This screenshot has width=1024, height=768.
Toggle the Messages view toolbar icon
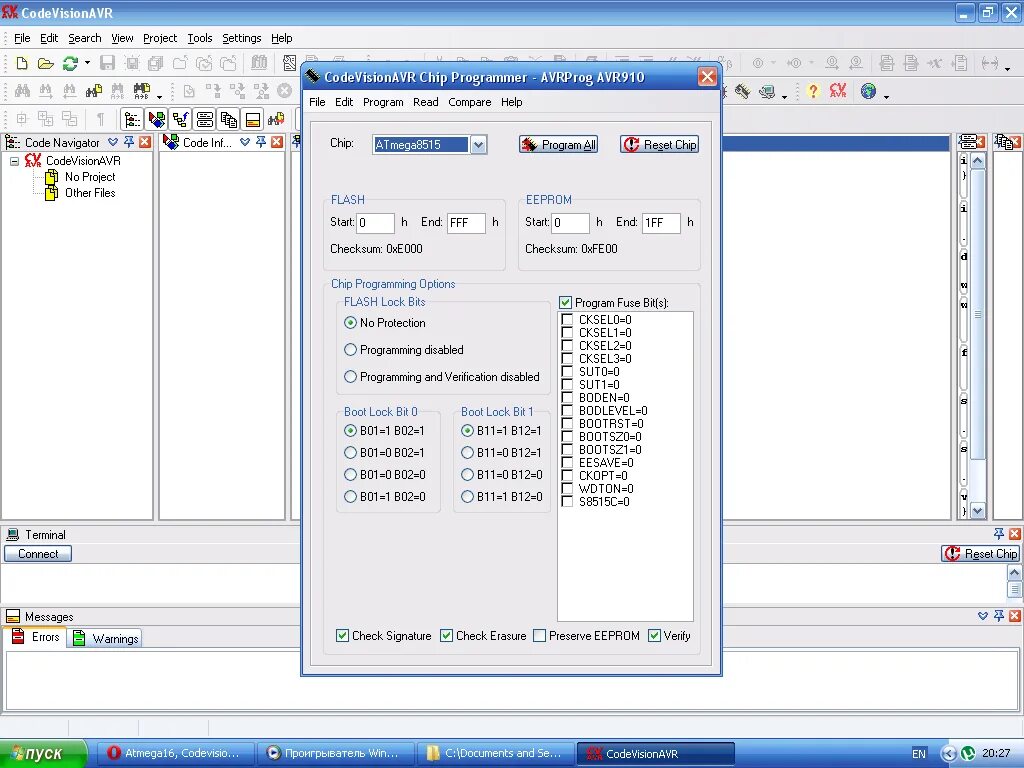coord(253,120)
